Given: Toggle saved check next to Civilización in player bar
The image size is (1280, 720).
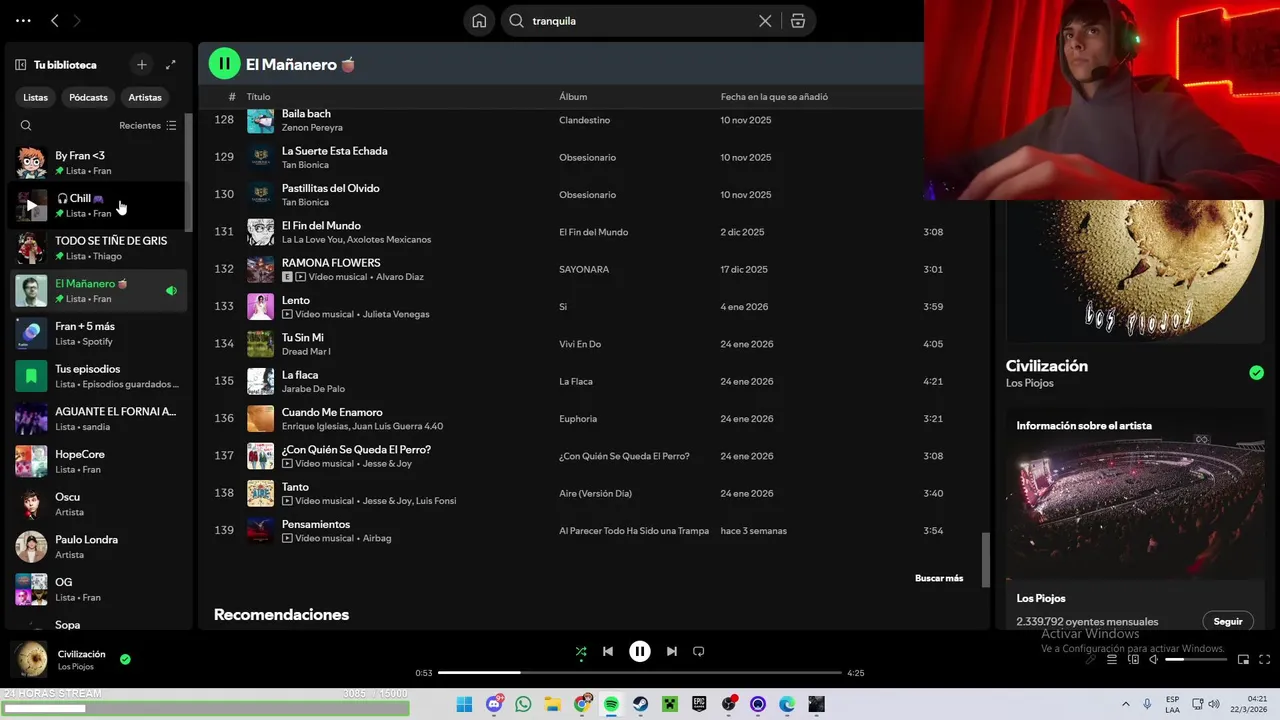Looking at the screenshot, I should coord(125,659).
